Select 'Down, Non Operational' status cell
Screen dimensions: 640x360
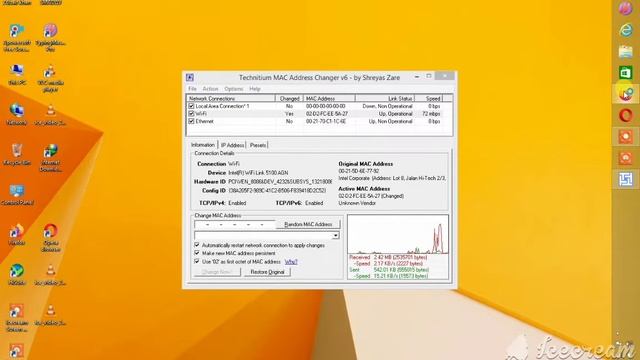(387, 106)
